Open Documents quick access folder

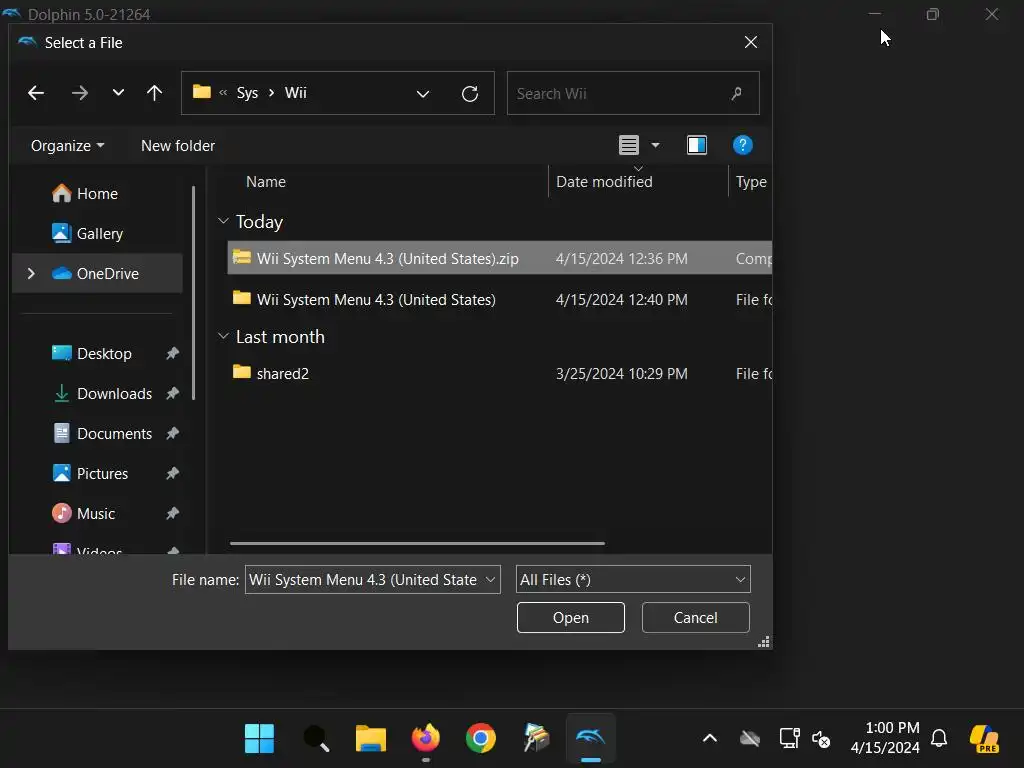[102, 434]
